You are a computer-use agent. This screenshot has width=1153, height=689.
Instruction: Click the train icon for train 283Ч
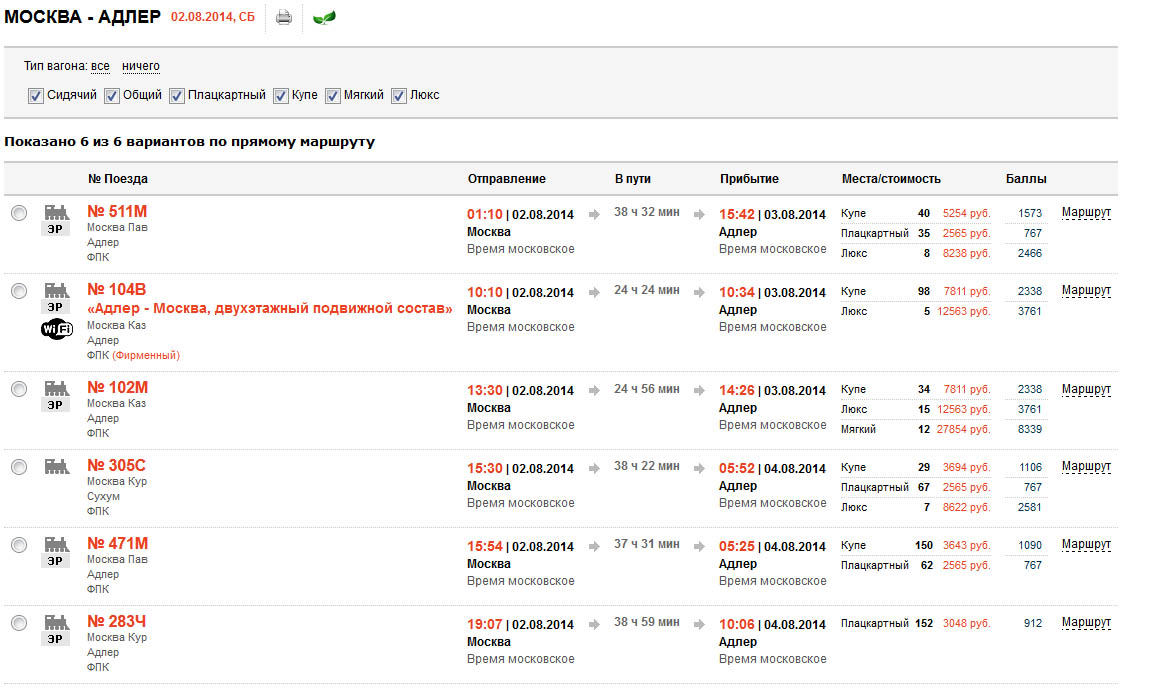pyautogui.click(x=56, y=622)
